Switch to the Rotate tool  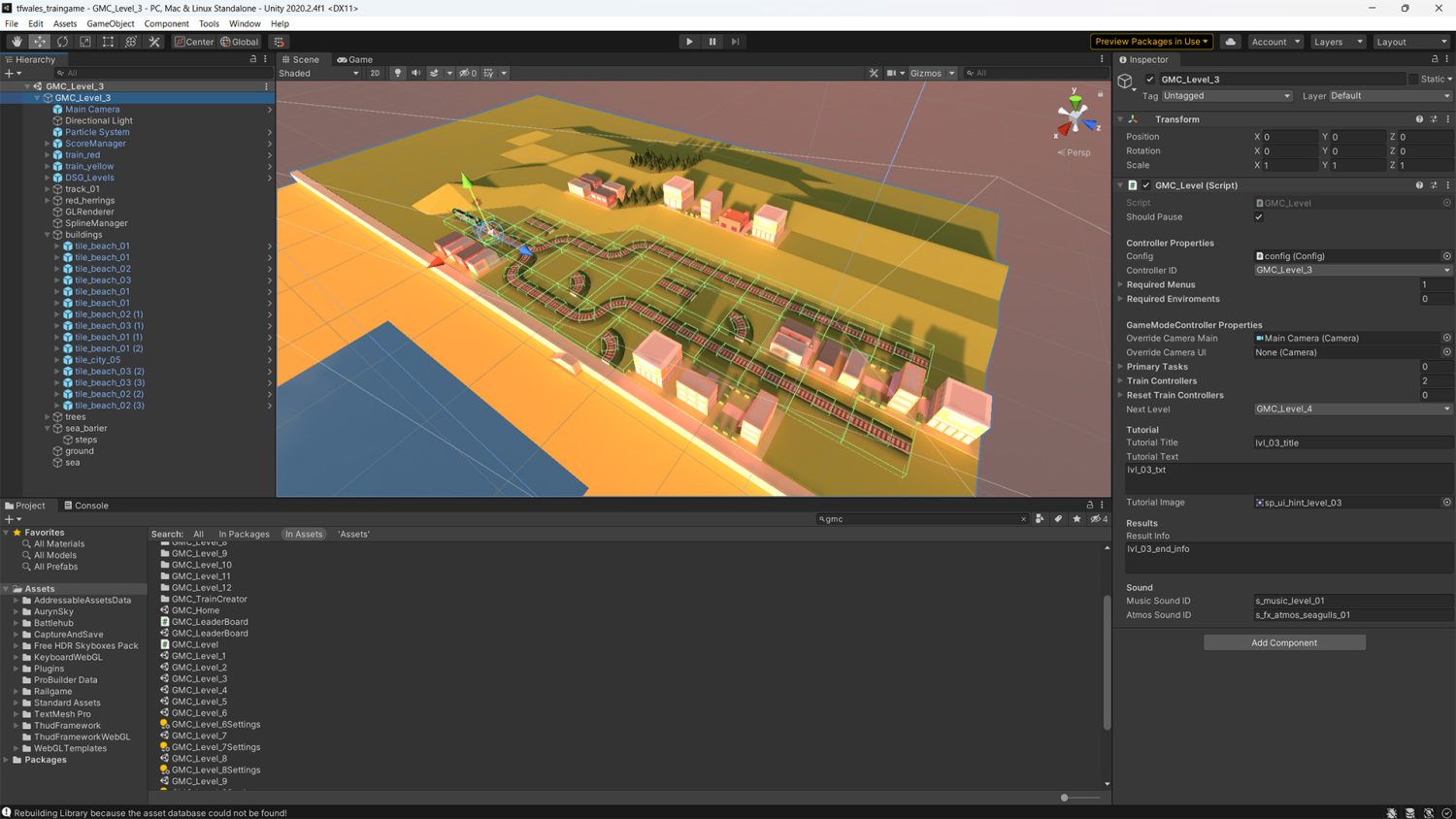tap(62, 42)
